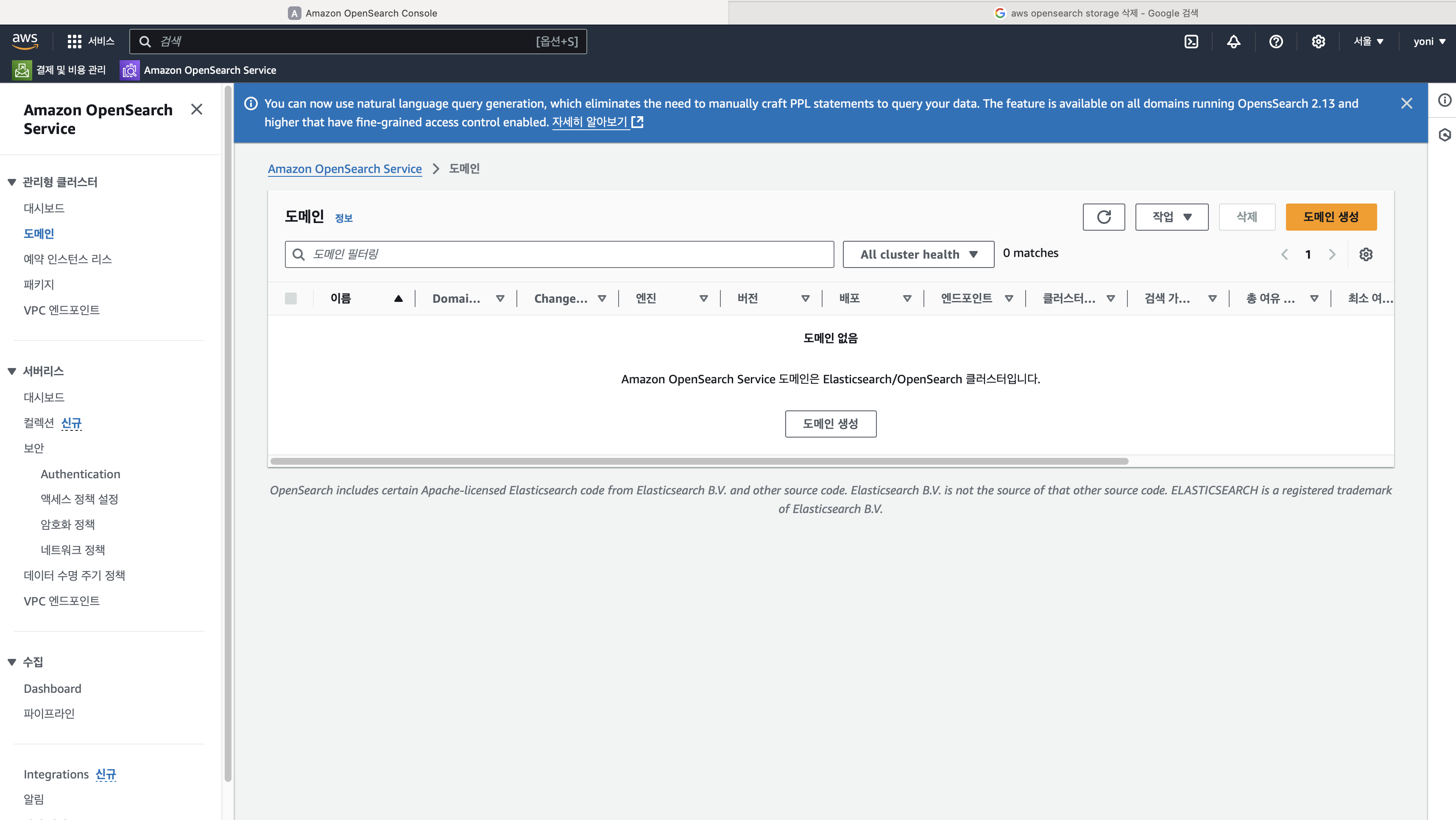Close the OpenSearch Service sidebar panel
Image resolution: width=1456 pixels, height=820 pixels.
(x=196, y=109)
